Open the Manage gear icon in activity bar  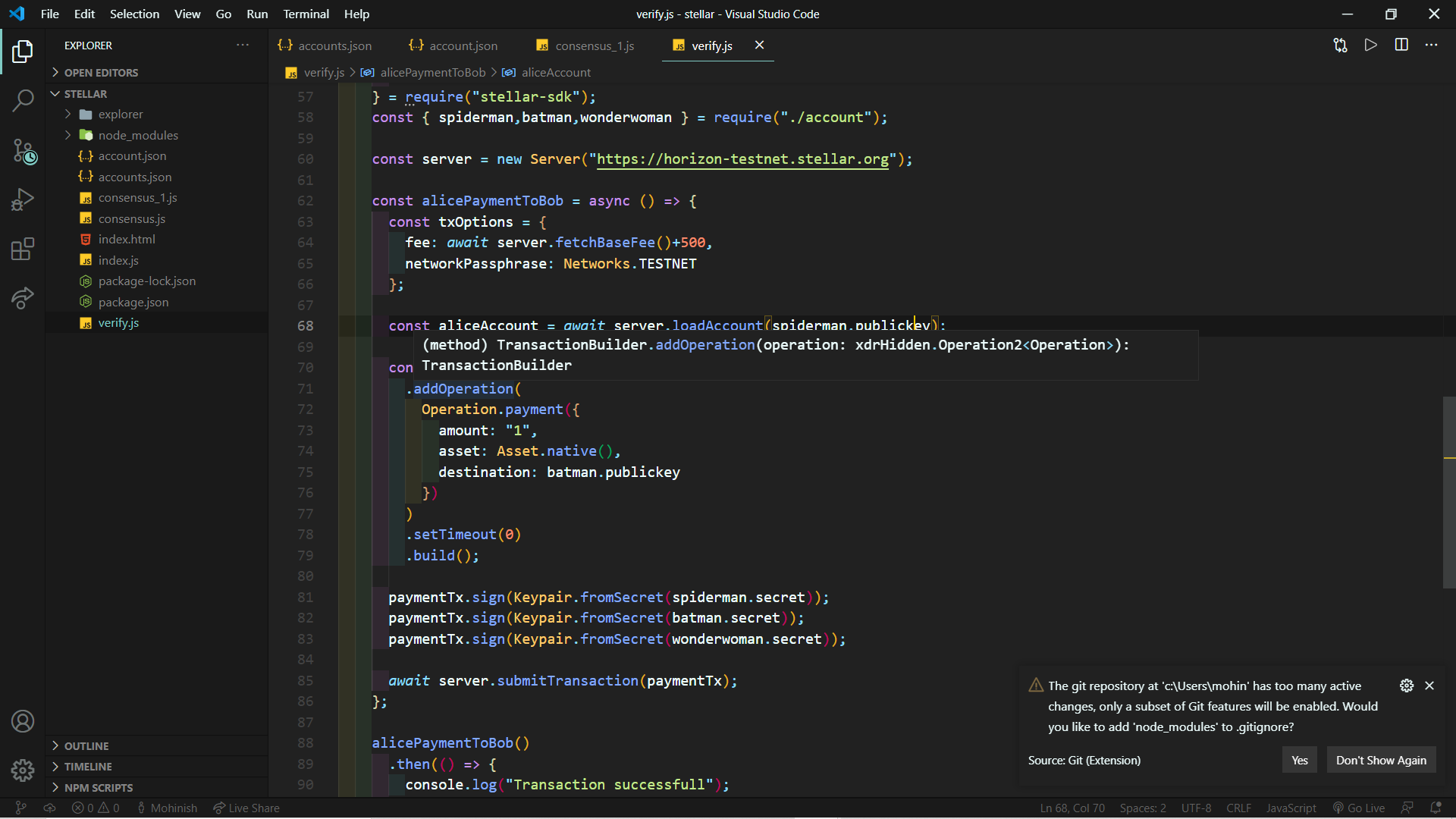point(23,770)
